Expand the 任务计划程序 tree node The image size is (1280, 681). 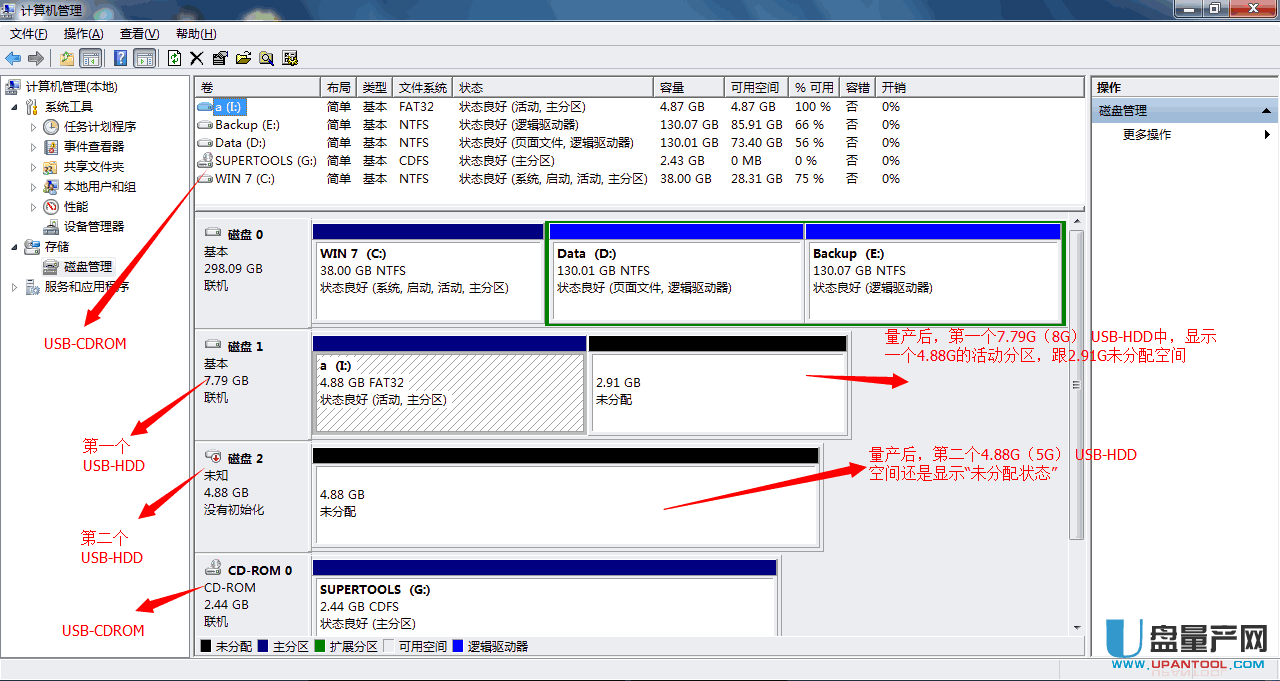coord(34,127)
